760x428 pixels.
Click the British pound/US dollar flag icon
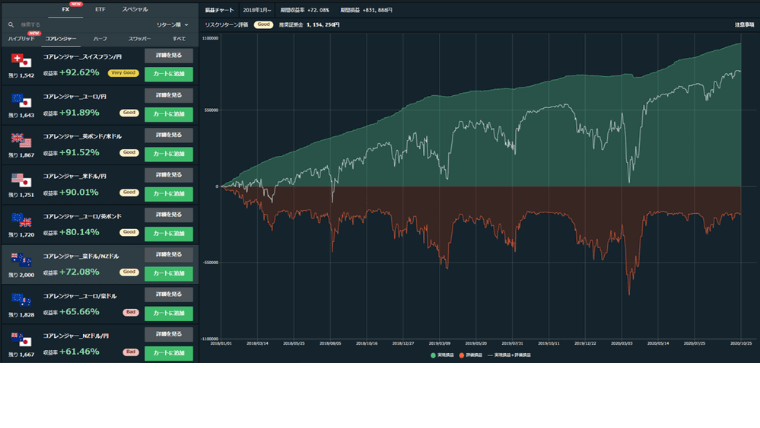pyautogui.click(x=22, y=140)
